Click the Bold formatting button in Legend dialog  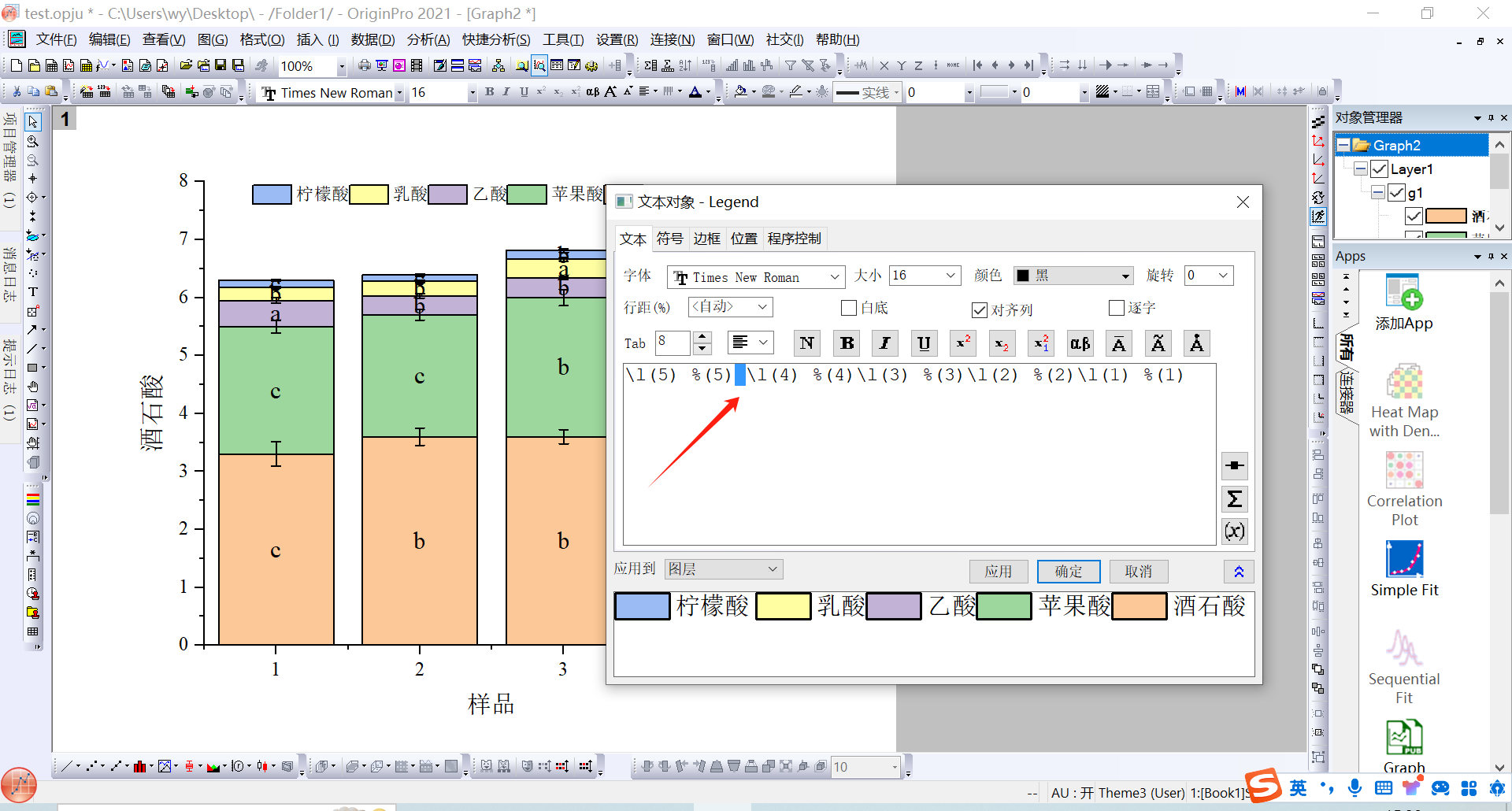coord(847,343)
